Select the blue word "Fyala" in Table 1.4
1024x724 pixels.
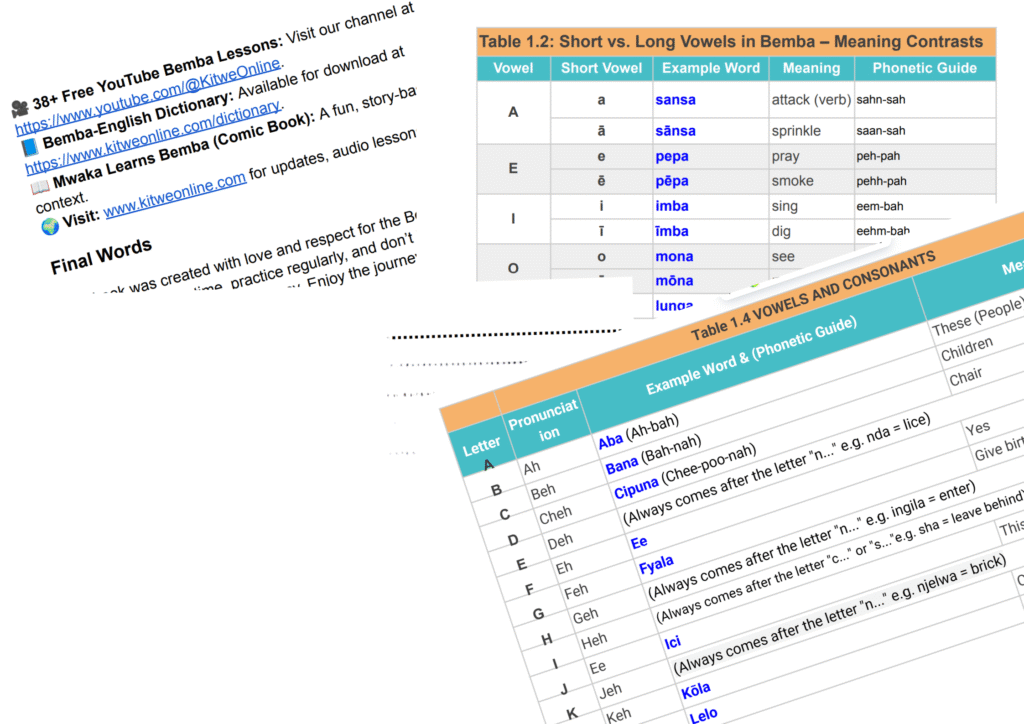(656, 565)
